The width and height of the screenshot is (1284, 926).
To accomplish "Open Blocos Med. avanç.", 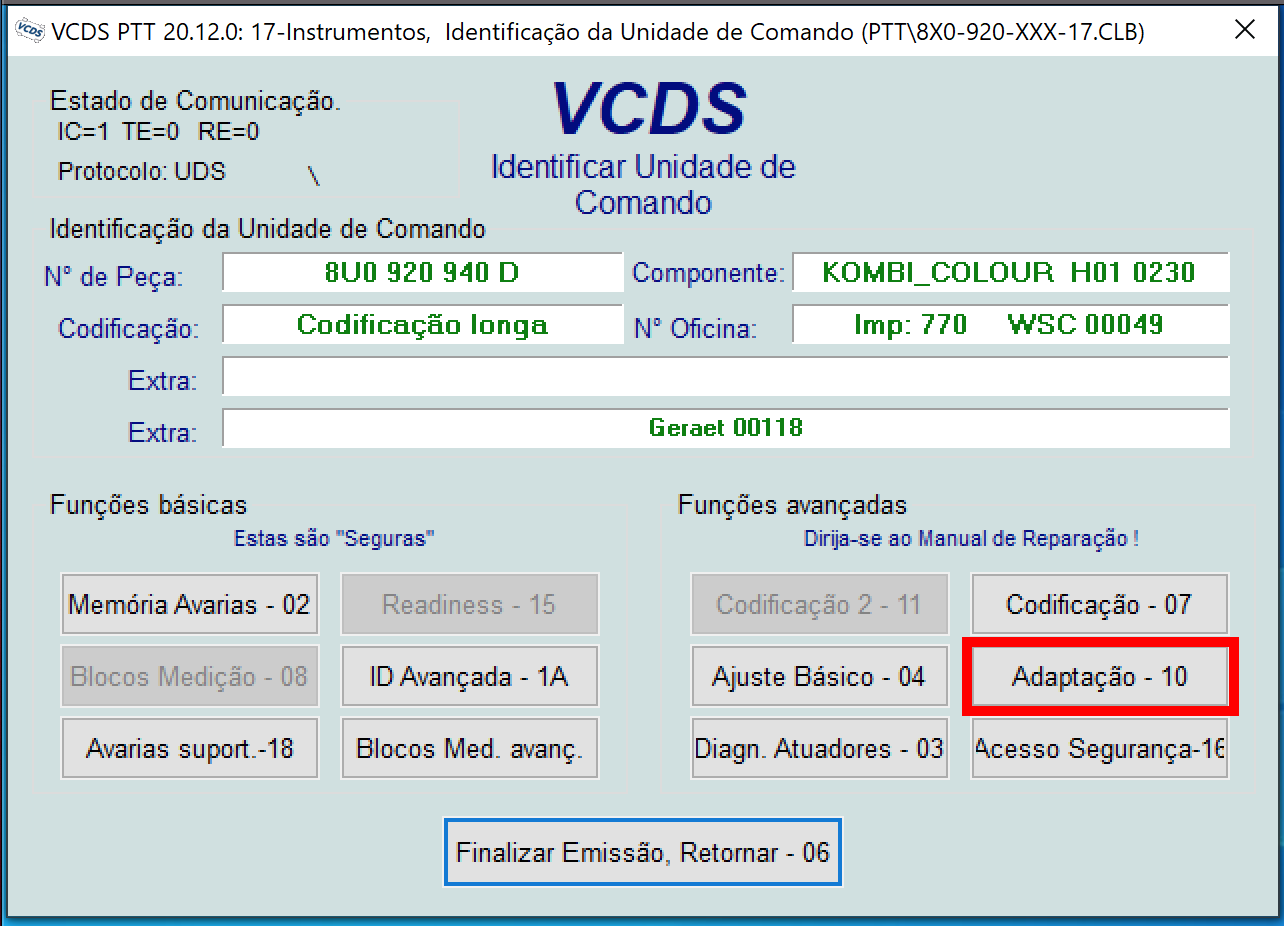I will point(469,748).
